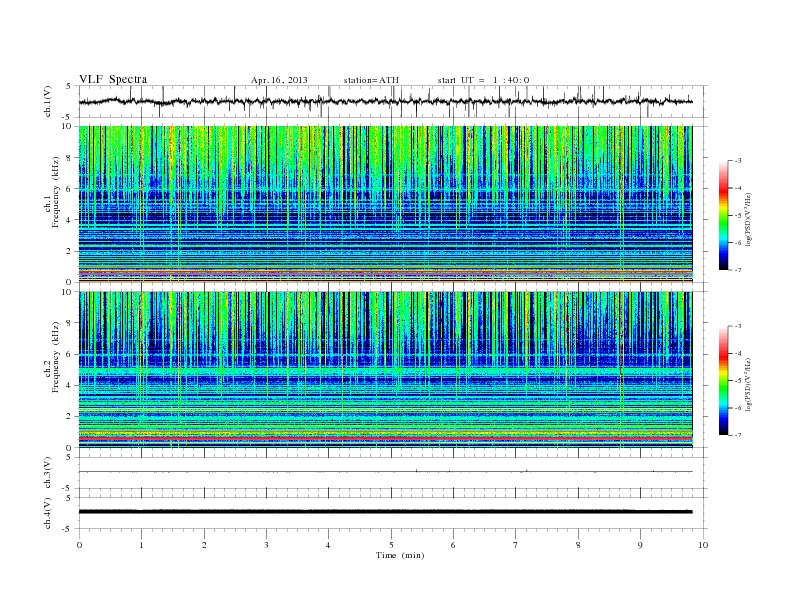This screenshot has width=792, height=612.
Task: Click the 'ch.4(V)' axis label
Action: [48, 513]
